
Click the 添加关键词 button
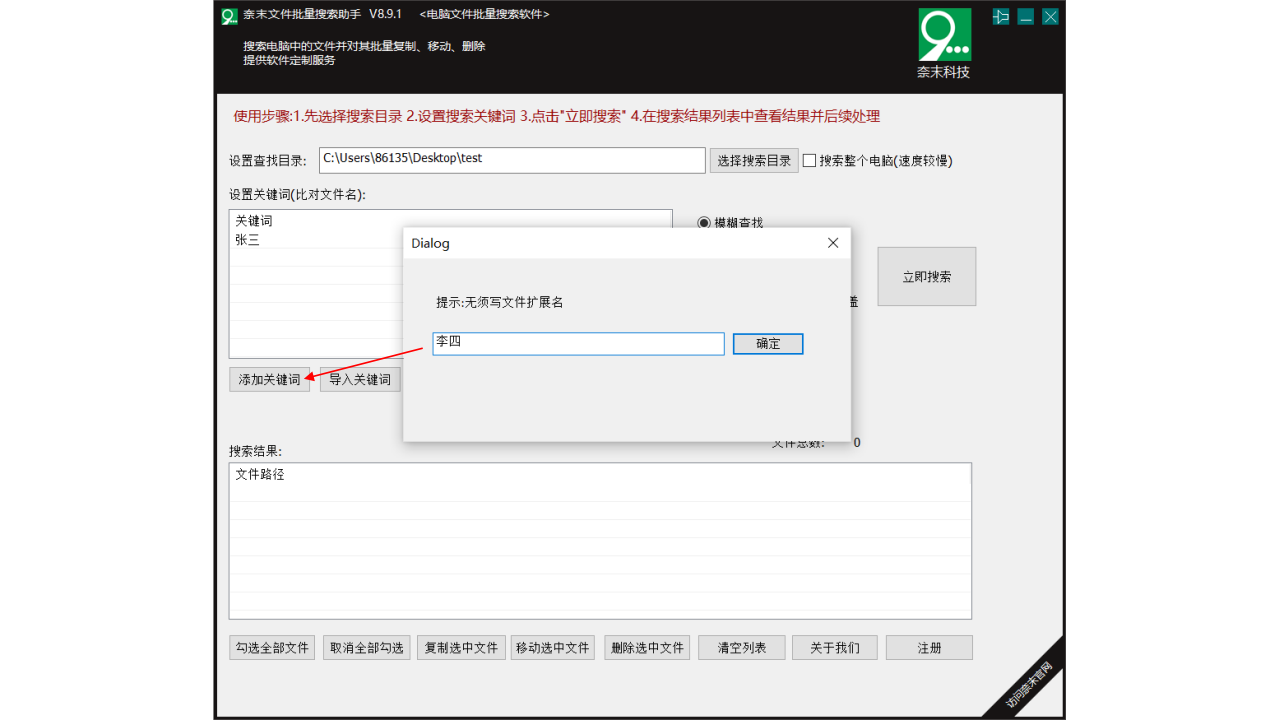(268, 378)
